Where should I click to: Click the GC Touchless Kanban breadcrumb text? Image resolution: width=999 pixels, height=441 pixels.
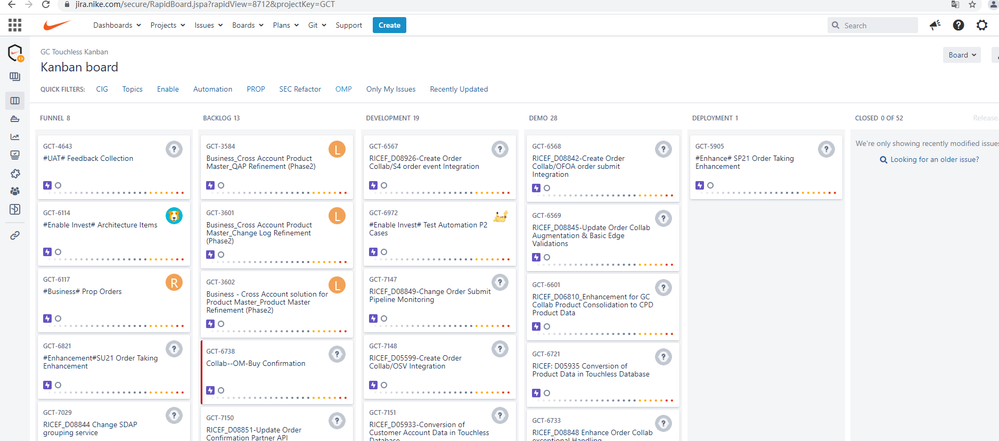(x=74, y=52)
